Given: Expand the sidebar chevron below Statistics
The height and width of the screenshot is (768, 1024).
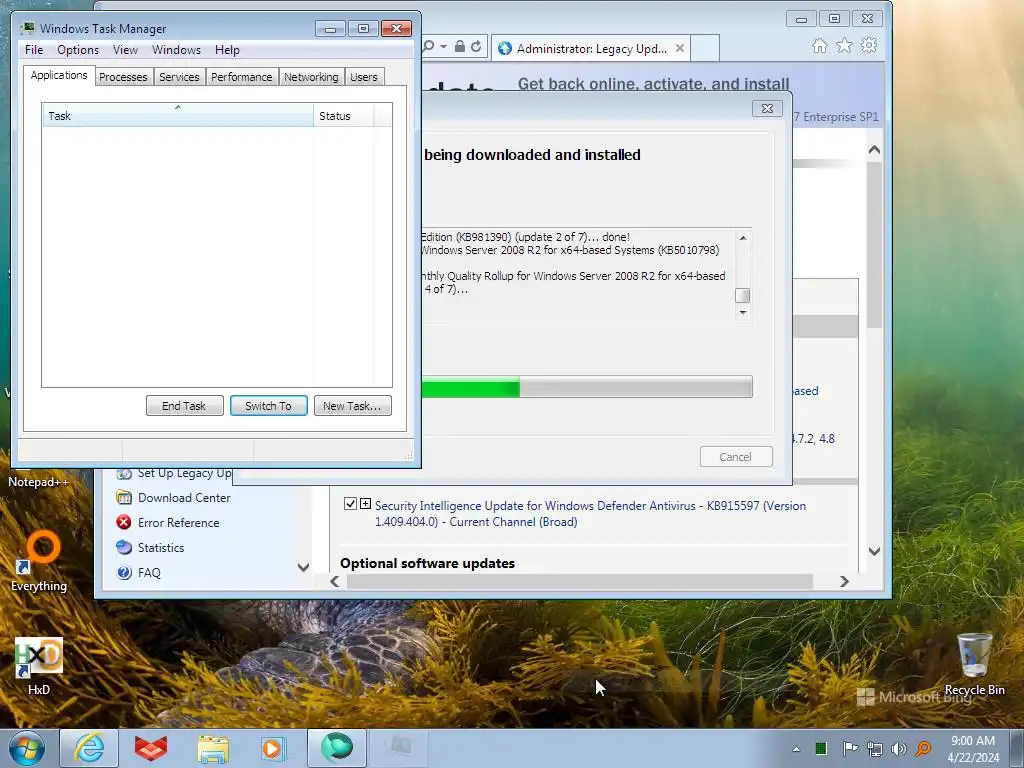Looking at the screenshot, I should coord(303,567).
